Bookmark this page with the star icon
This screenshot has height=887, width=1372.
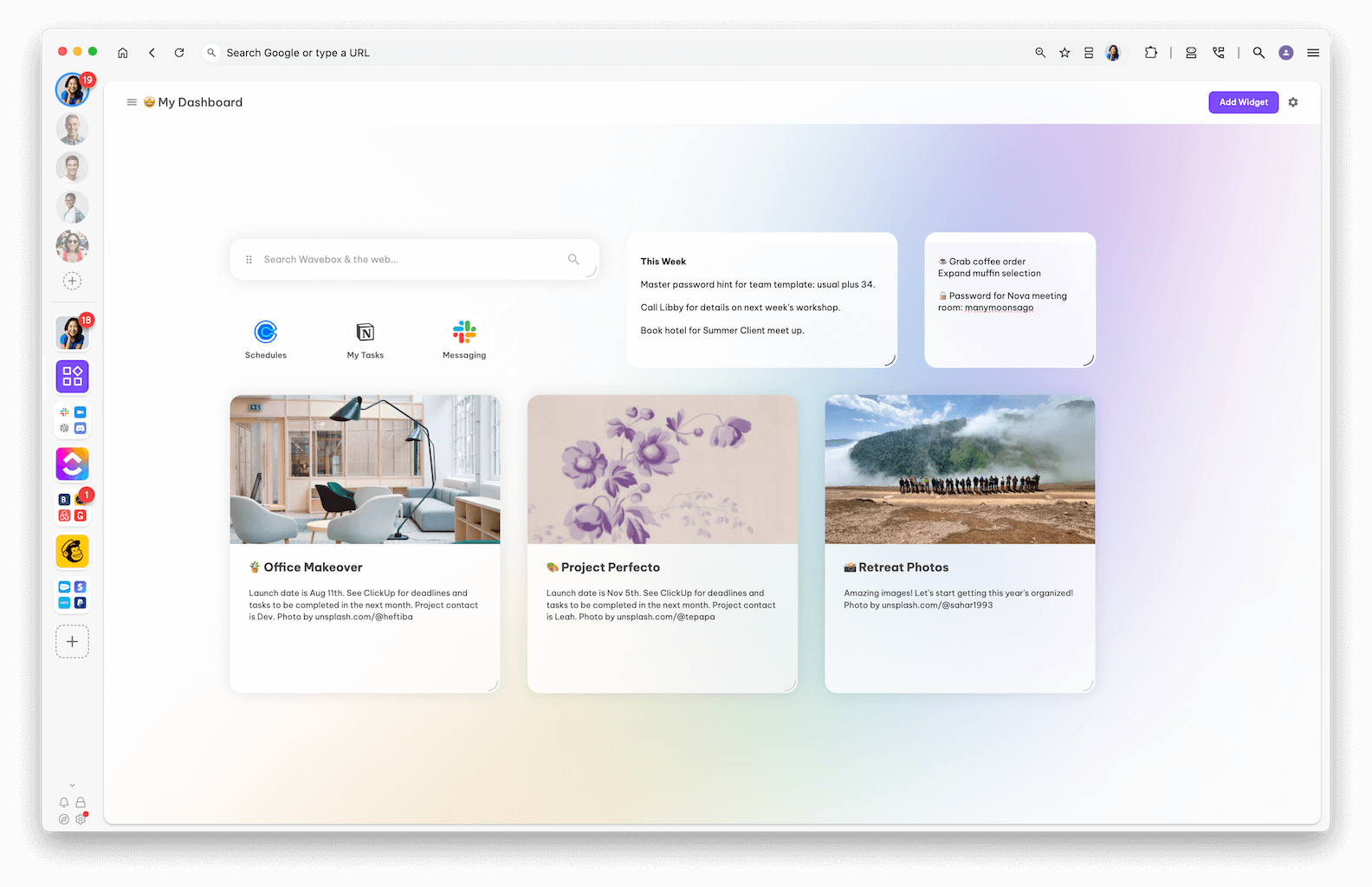point(1065,53)
